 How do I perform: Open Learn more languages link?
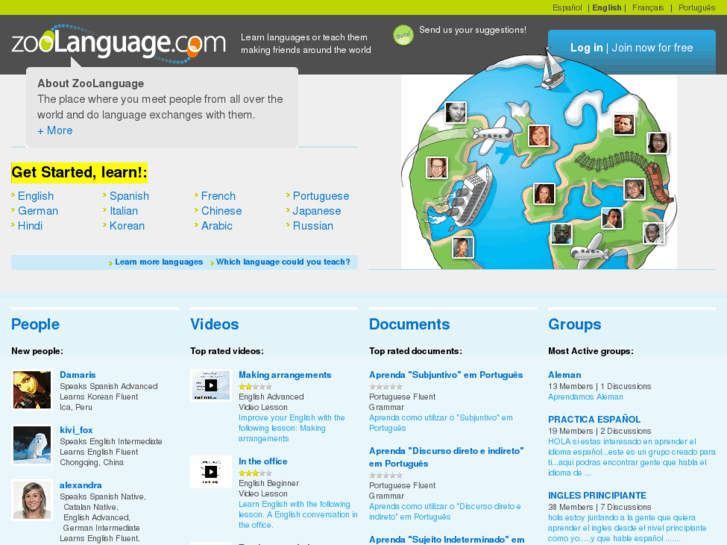point(159,262)
